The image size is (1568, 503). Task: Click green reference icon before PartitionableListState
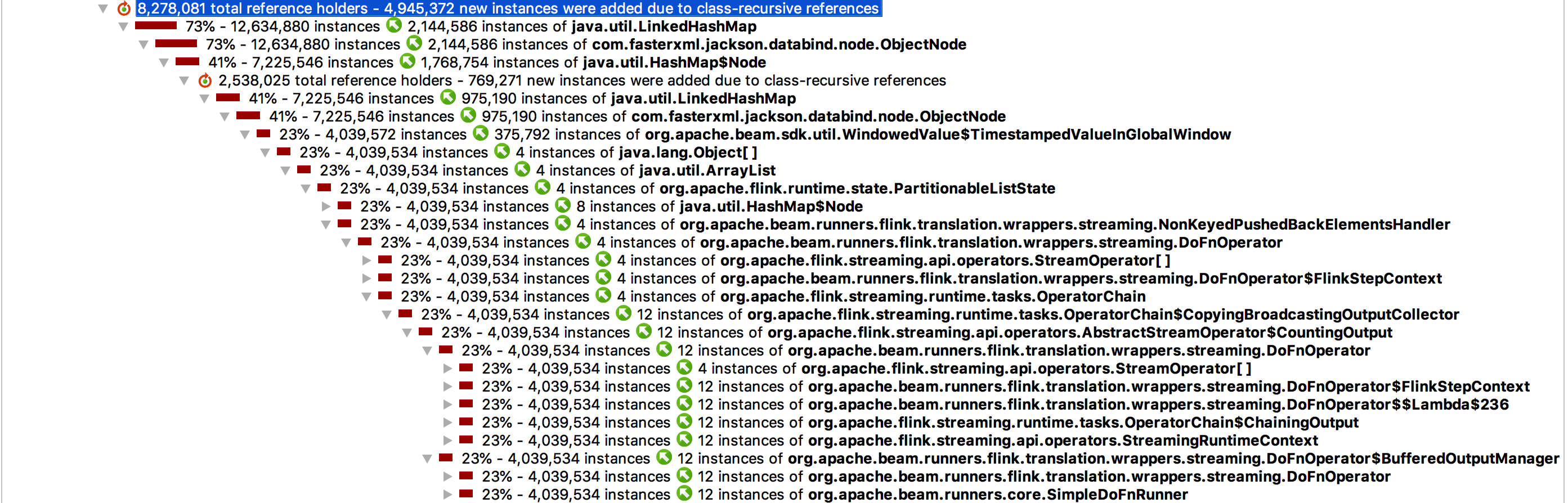pyautogui.click(x=543, y=188)
